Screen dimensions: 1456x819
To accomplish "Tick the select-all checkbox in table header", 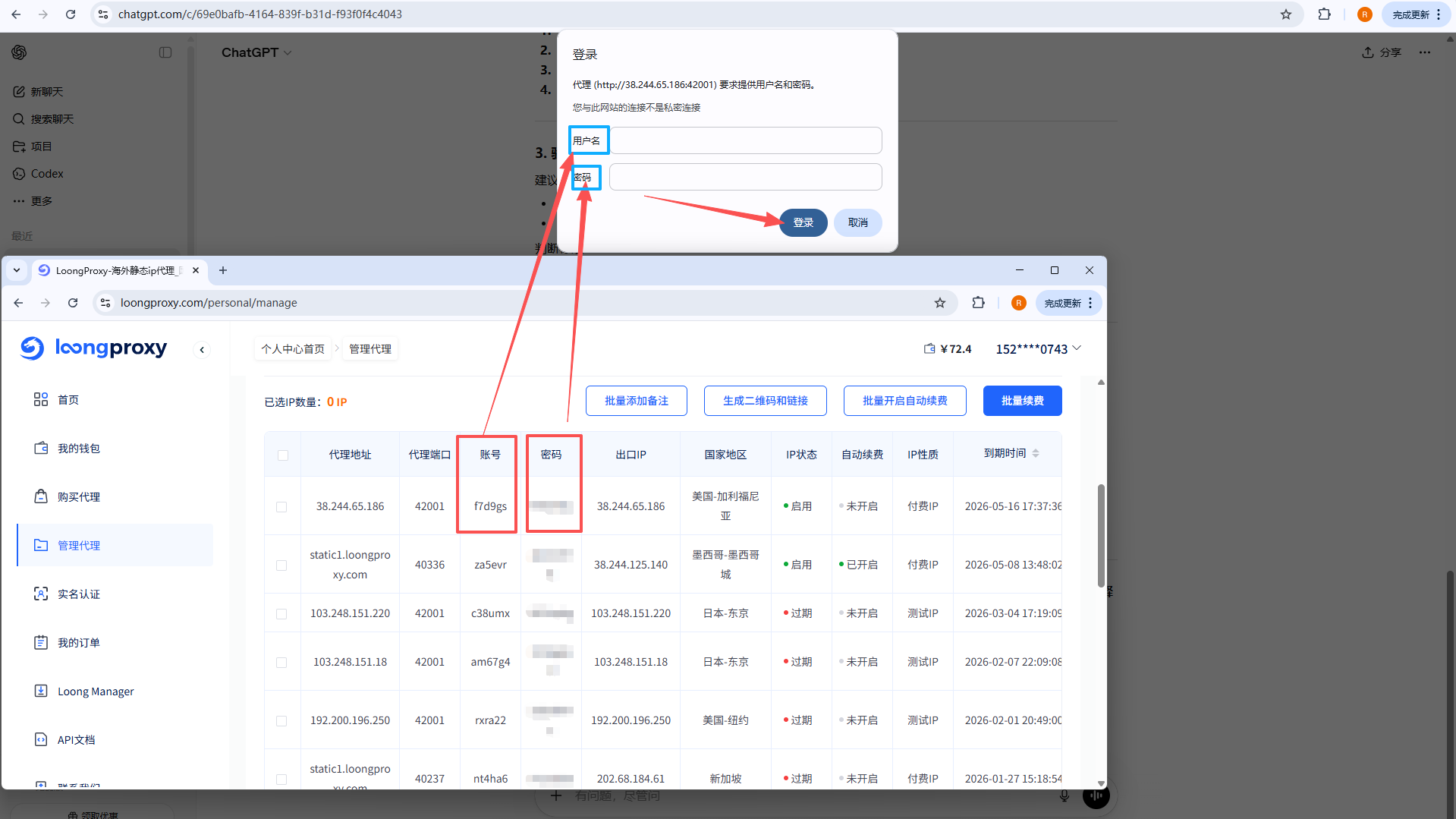I will point(283,455).
